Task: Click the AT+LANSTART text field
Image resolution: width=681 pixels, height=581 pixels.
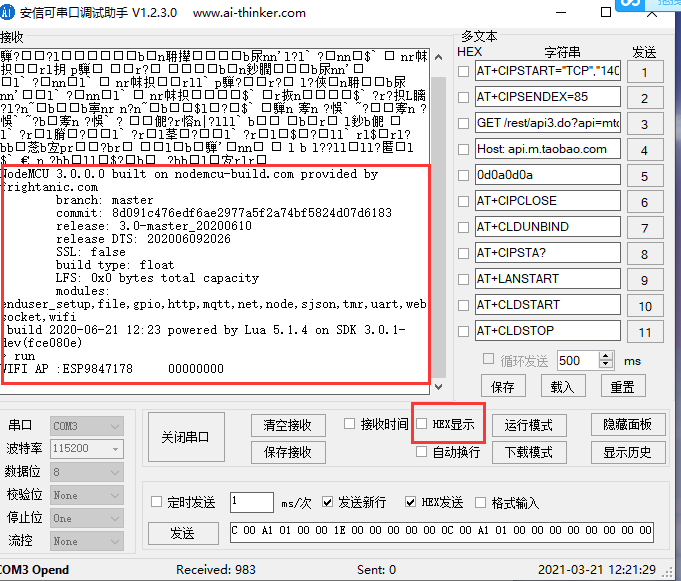Action: [x=548, y=279]
